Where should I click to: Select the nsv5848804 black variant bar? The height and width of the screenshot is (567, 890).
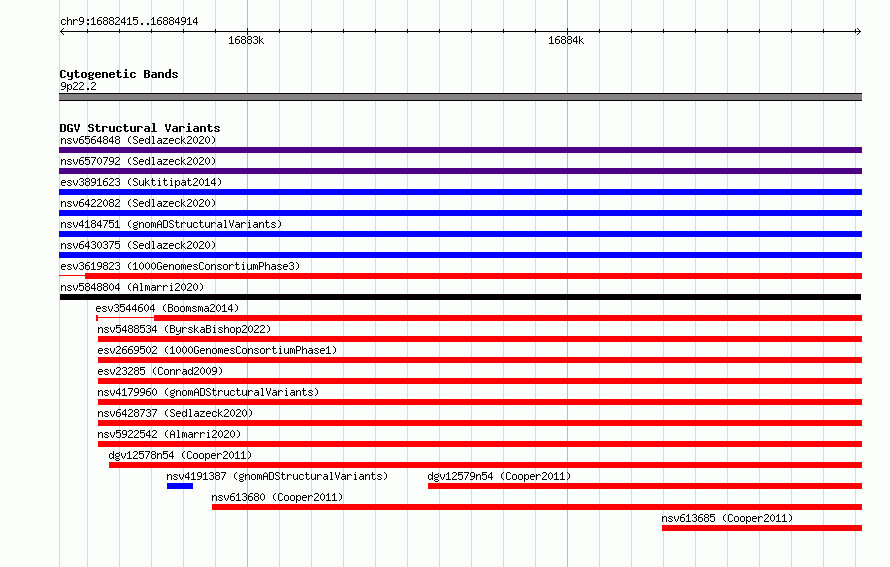(x=460, y=297)
